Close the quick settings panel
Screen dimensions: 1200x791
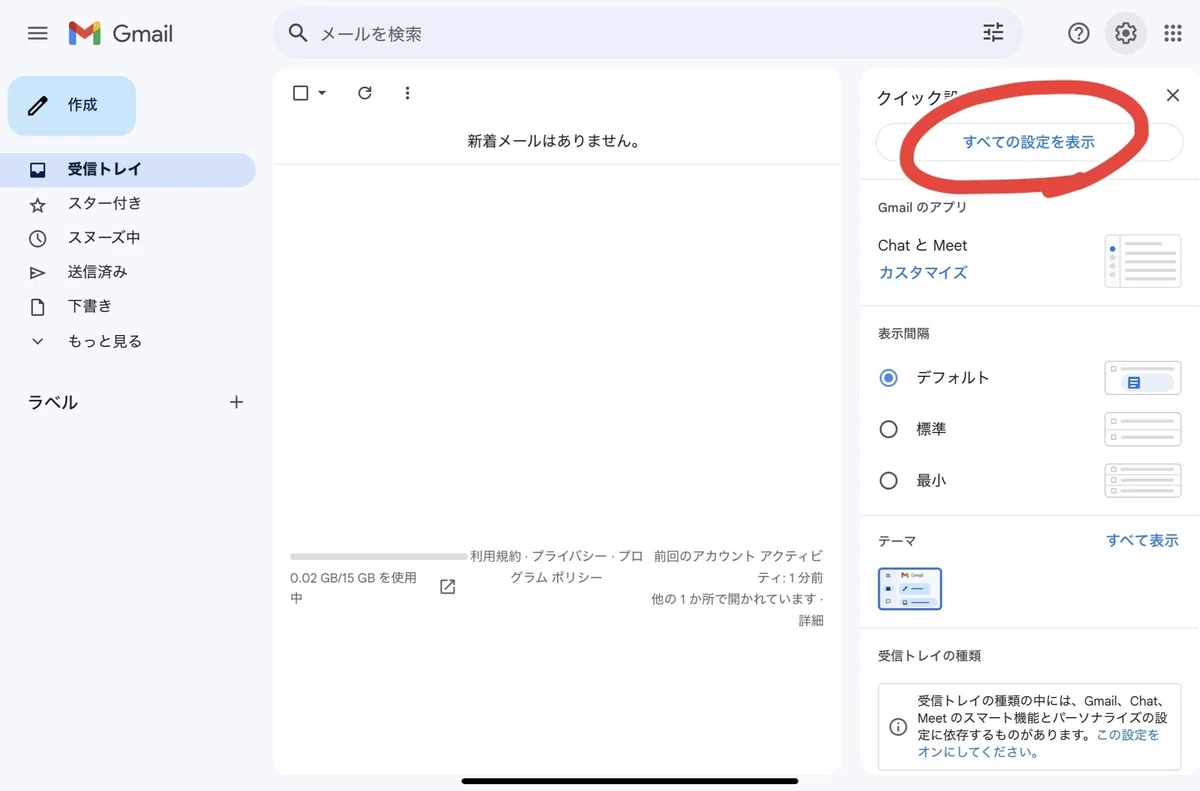click(x=1173, y=95)
